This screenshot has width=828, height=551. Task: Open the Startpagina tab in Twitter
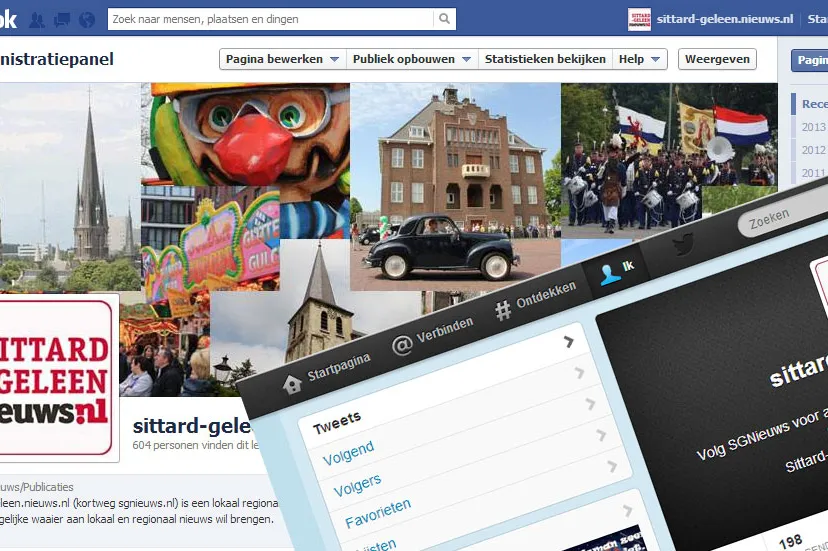coord(338,367)
